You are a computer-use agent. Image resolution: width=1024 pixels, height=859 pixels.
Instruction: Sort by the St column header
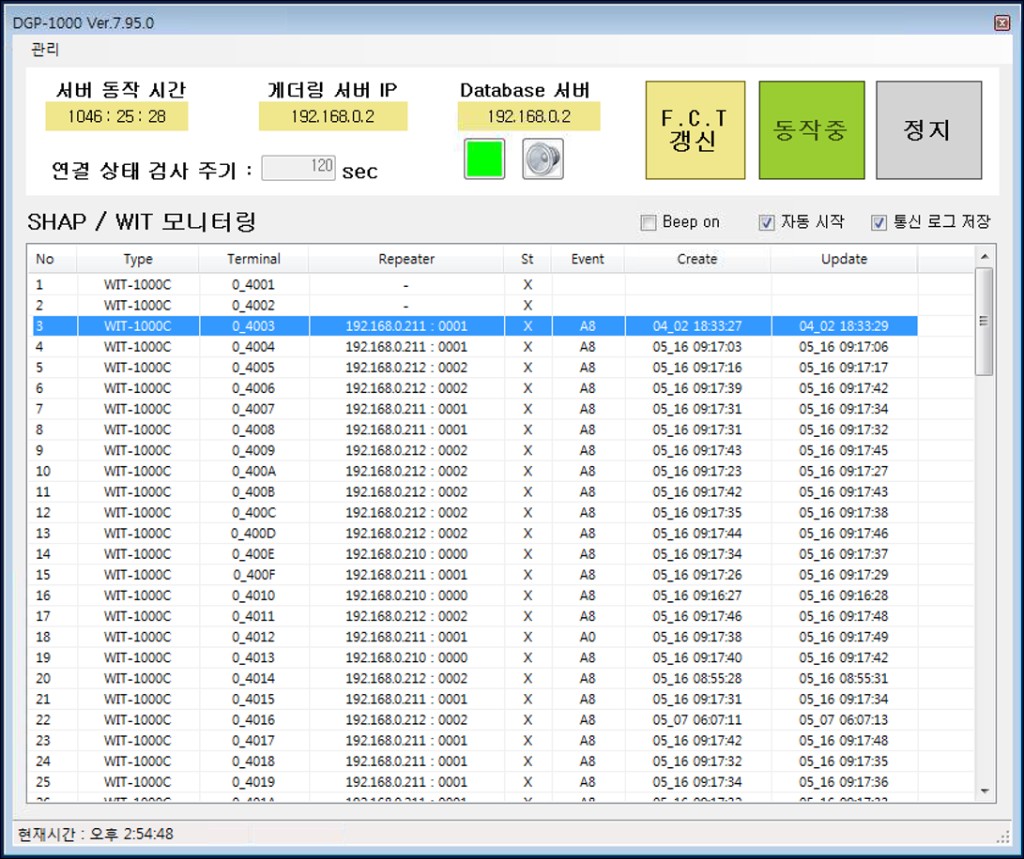pyautogui.click(x=527, y=259)
